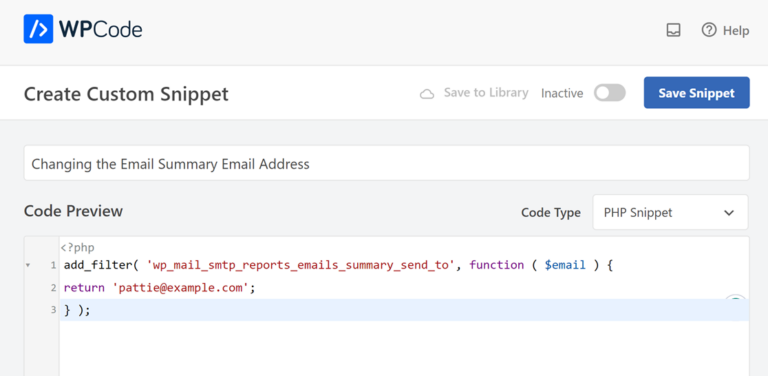The height and width of the screenshot is (376, 768).
Task: Click the WPCode wordmark text
Action: click(101, 29)
